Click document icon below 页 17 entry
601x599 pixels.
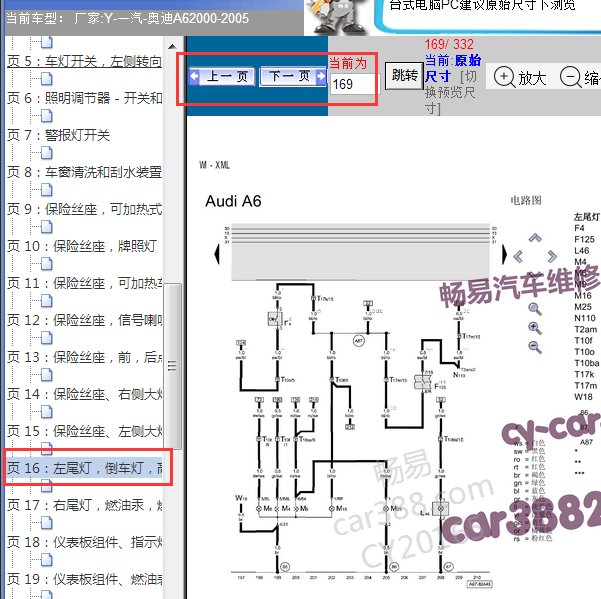point(47,523)
